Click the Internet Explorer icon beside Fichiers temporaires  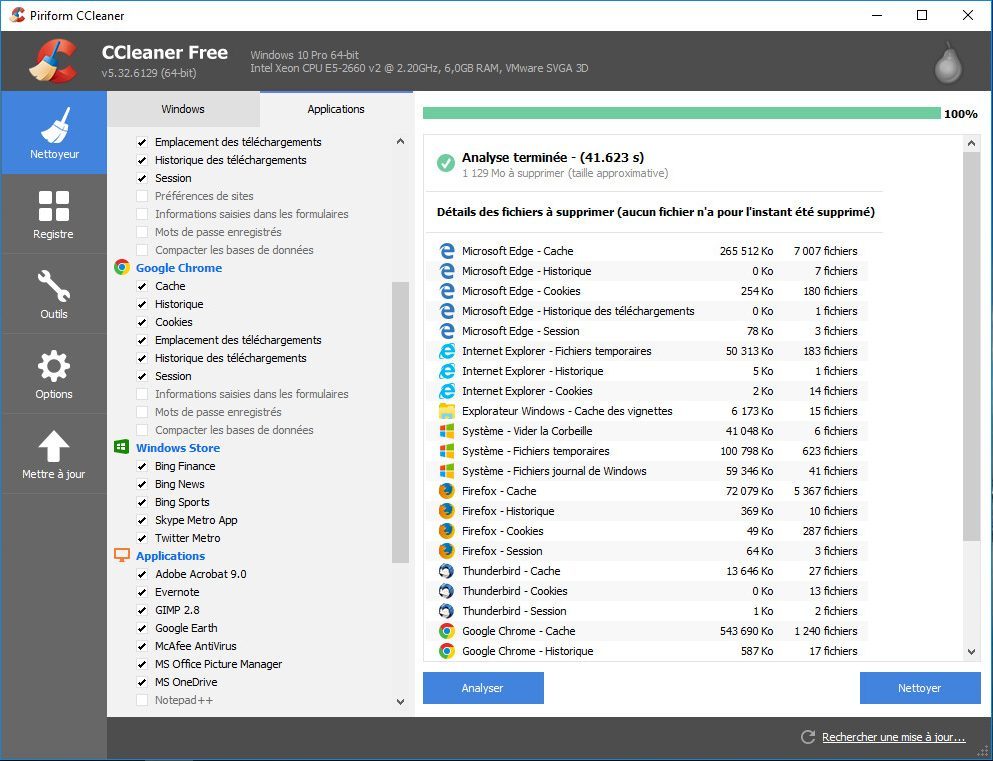point(447,351)
